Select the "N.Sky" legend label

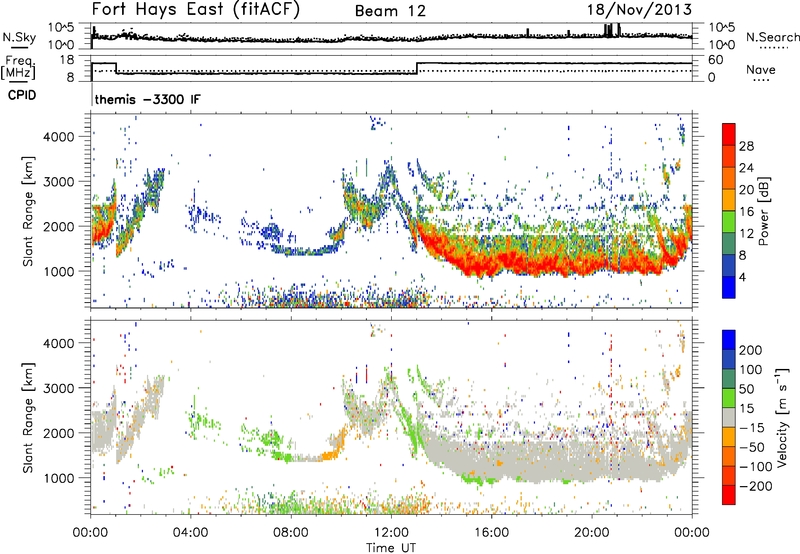19,37
